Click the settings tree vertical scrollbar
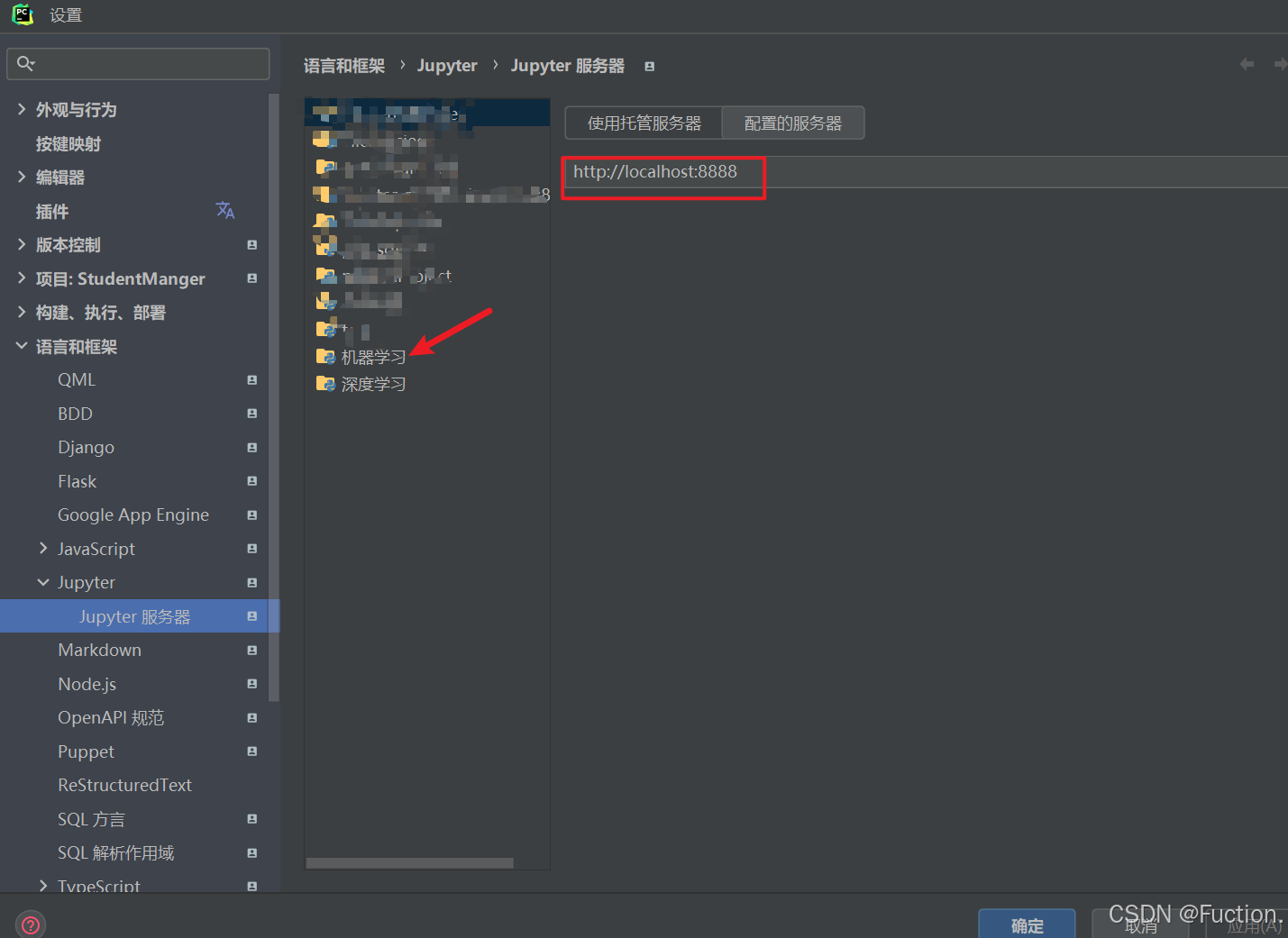 pyautogui.click(x=274, y=396)
